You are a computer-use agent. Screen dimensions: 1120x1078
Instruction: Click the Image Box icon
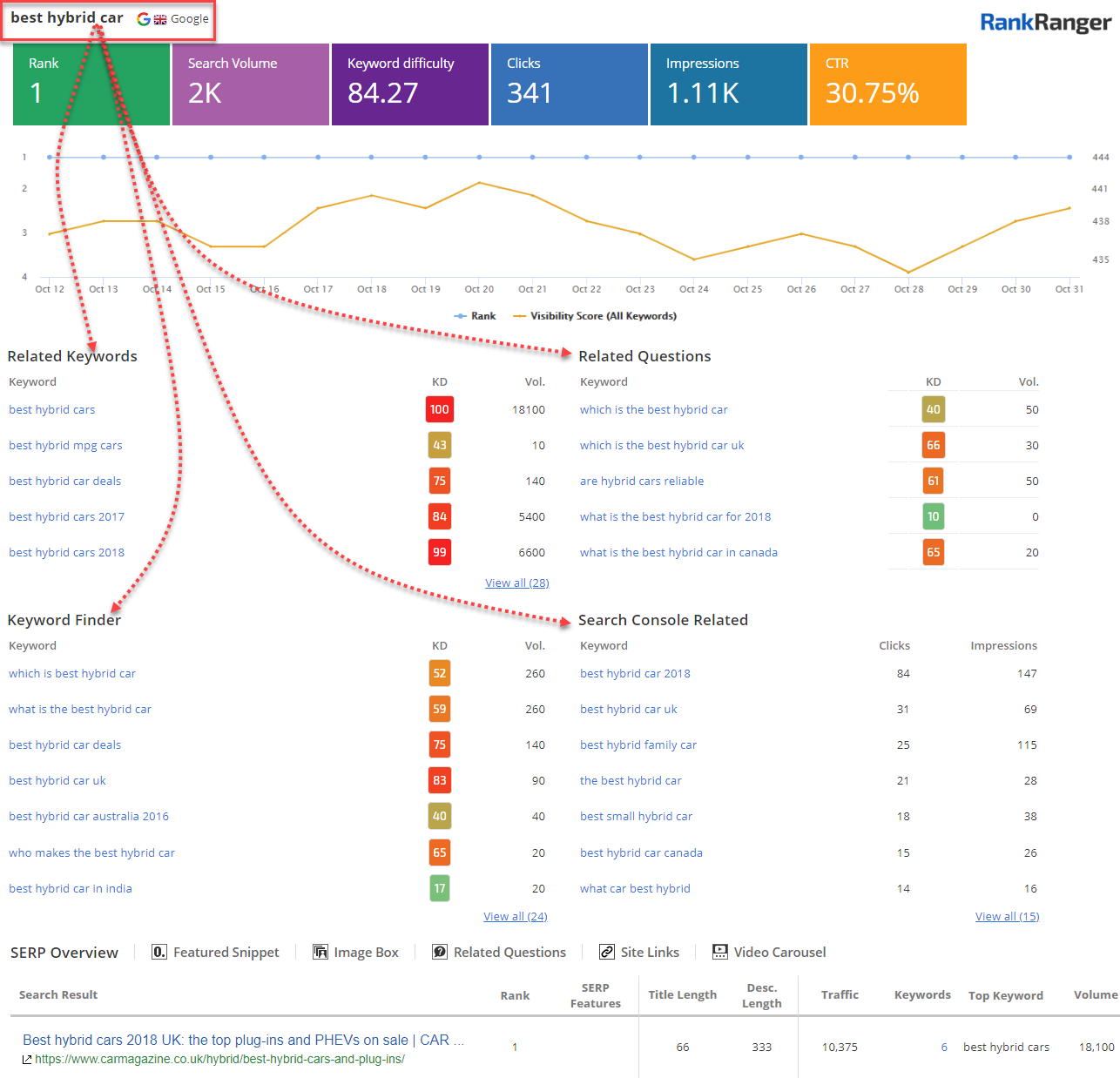(320, 952)
